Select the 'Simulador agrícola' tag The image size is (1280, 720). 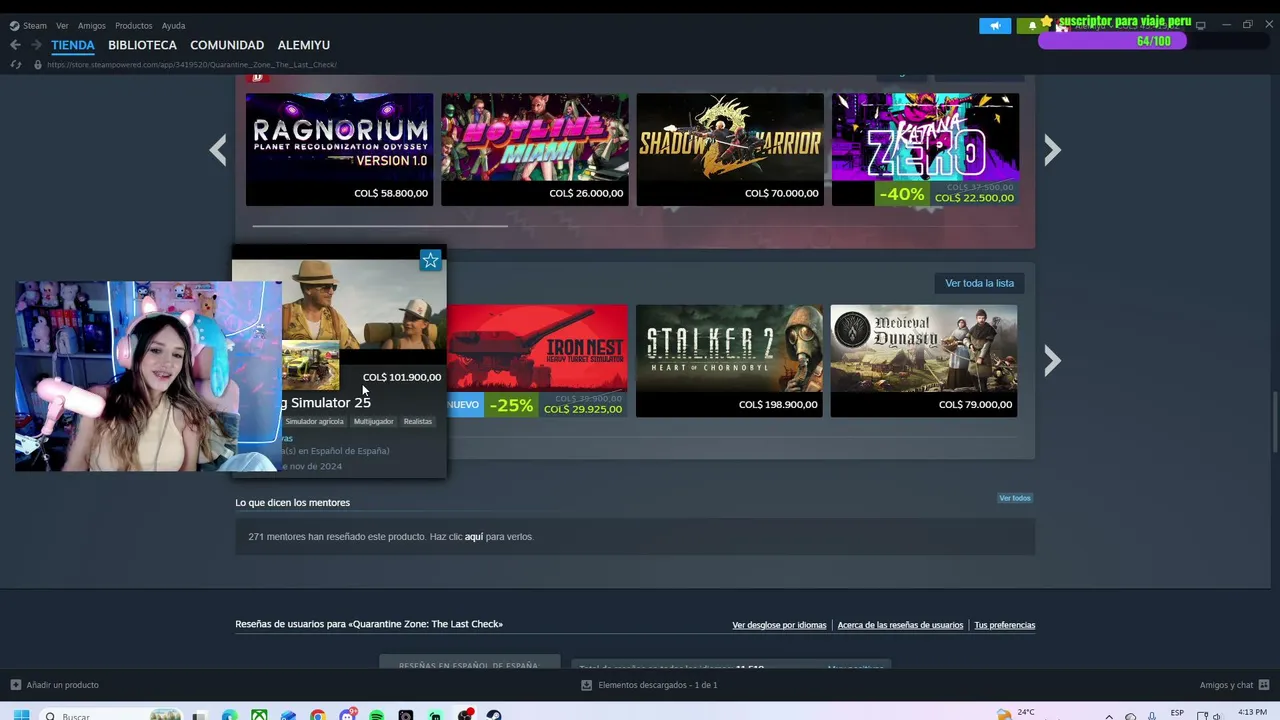point(315,422)
